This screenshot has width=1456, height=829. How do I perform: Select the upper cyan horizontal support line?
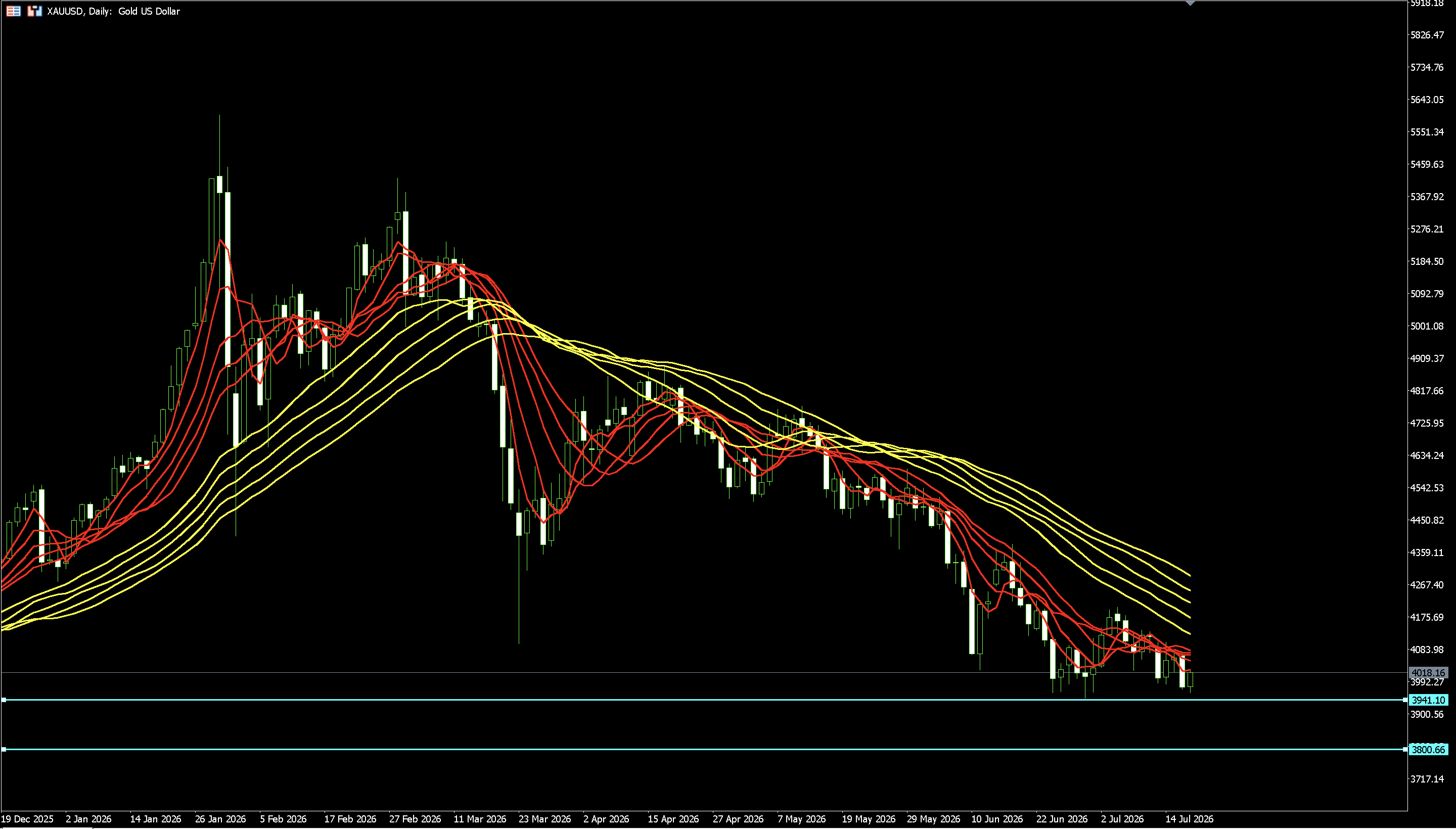704,700
